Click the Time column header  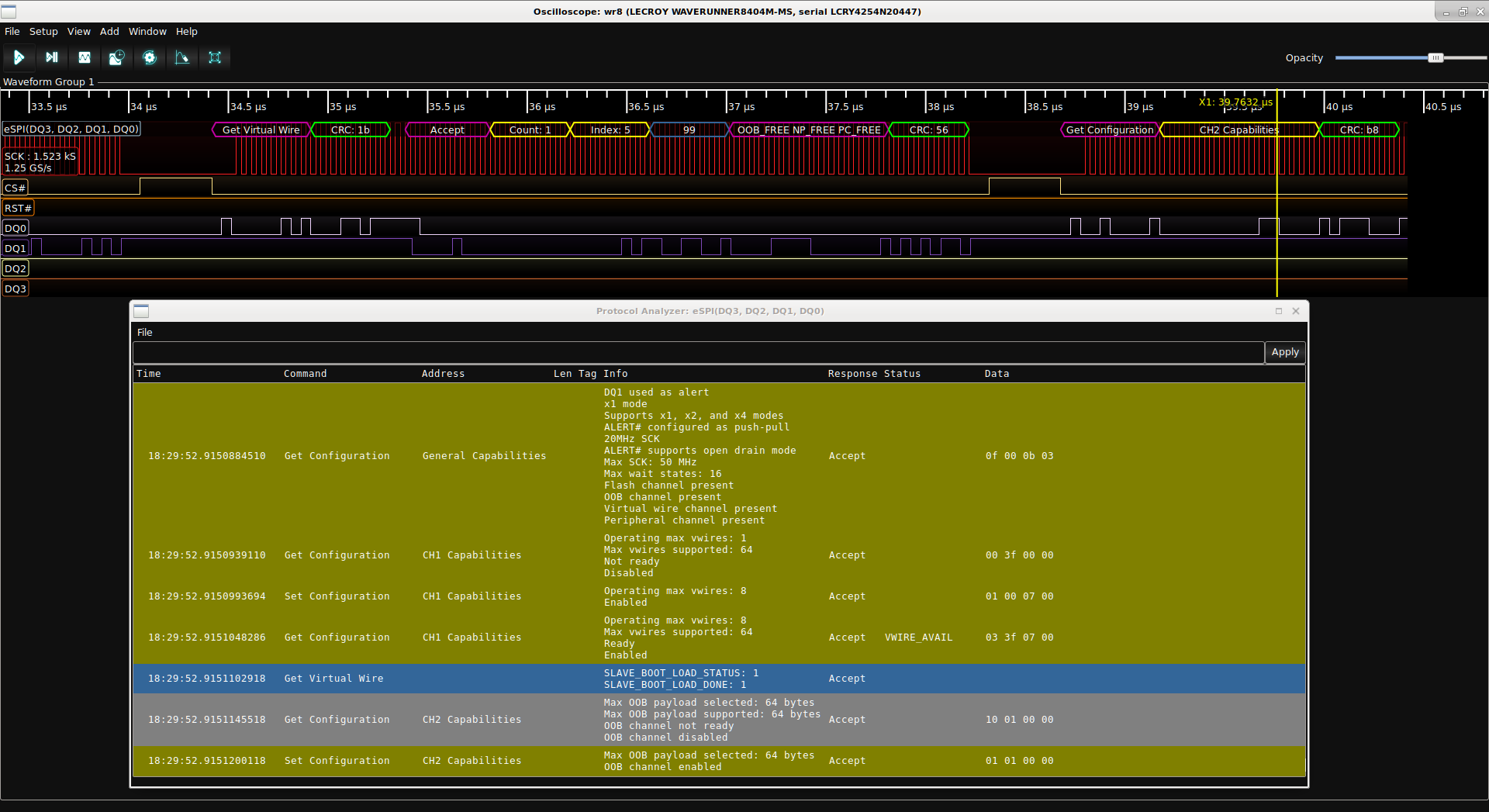(x=149, y=374)
